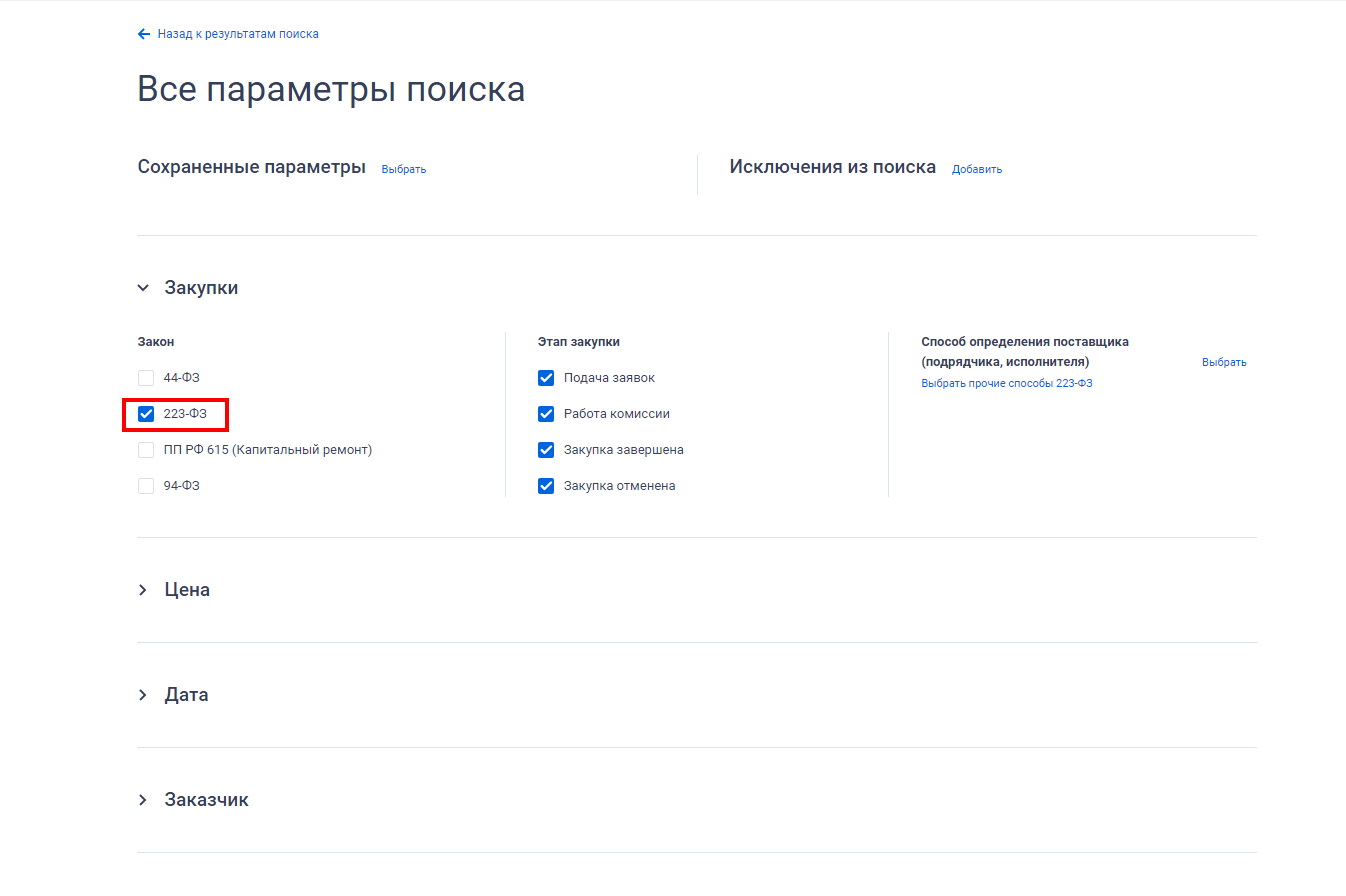Image resolution: width=1346 pixels, height=896 pixels.
Task: Click Выбрать for Способ определения поставщика
Action: [1224, 362]
